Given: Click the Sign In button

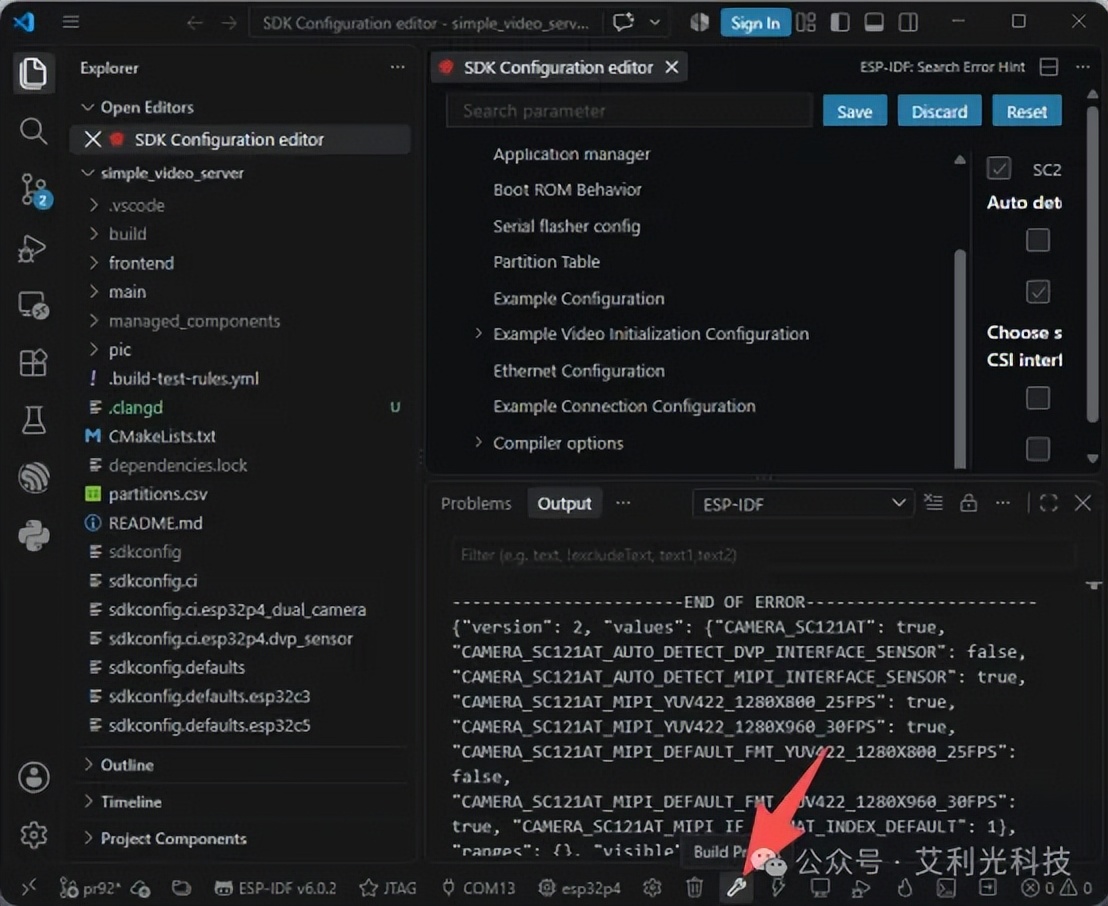Looking at the screenshot, I should click(x=755, y=23).
